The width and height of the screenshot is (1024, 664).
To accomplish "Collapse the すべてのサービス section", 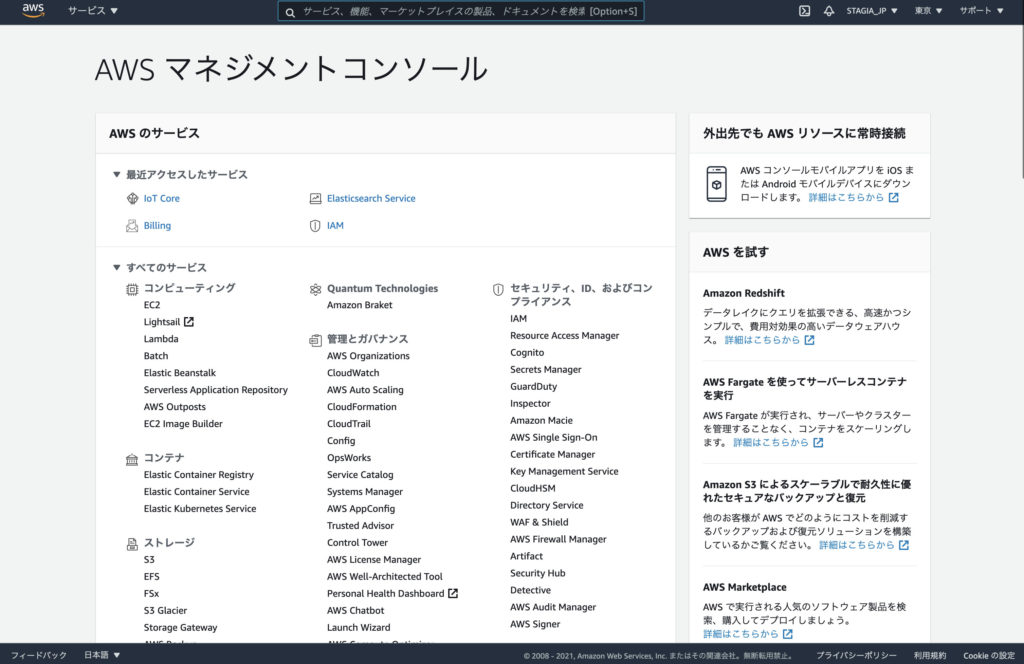I will [117, 268].
